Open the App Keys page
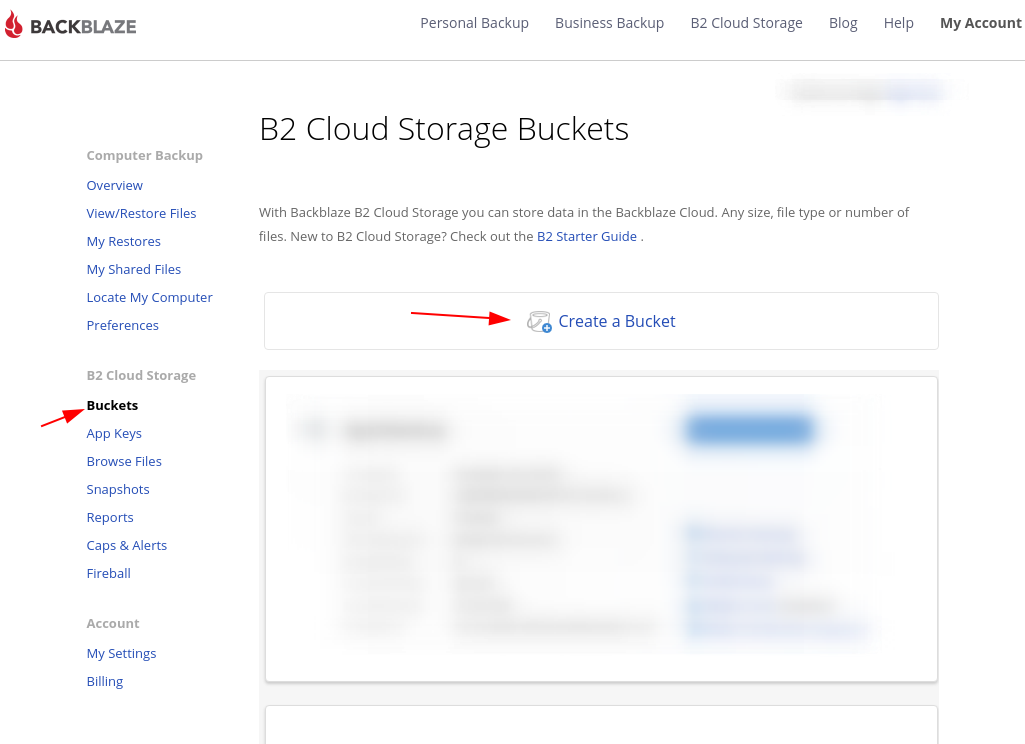The height and width of the screenshot is (744, 1025). (x=113, y=433)
